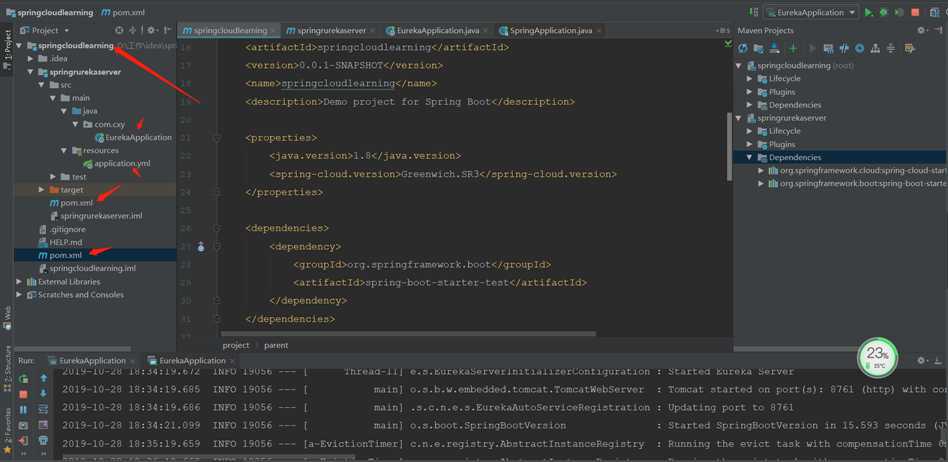Select EurekaApplication class in com.cxy
The image size is (948, 462).
pos(134,137)
